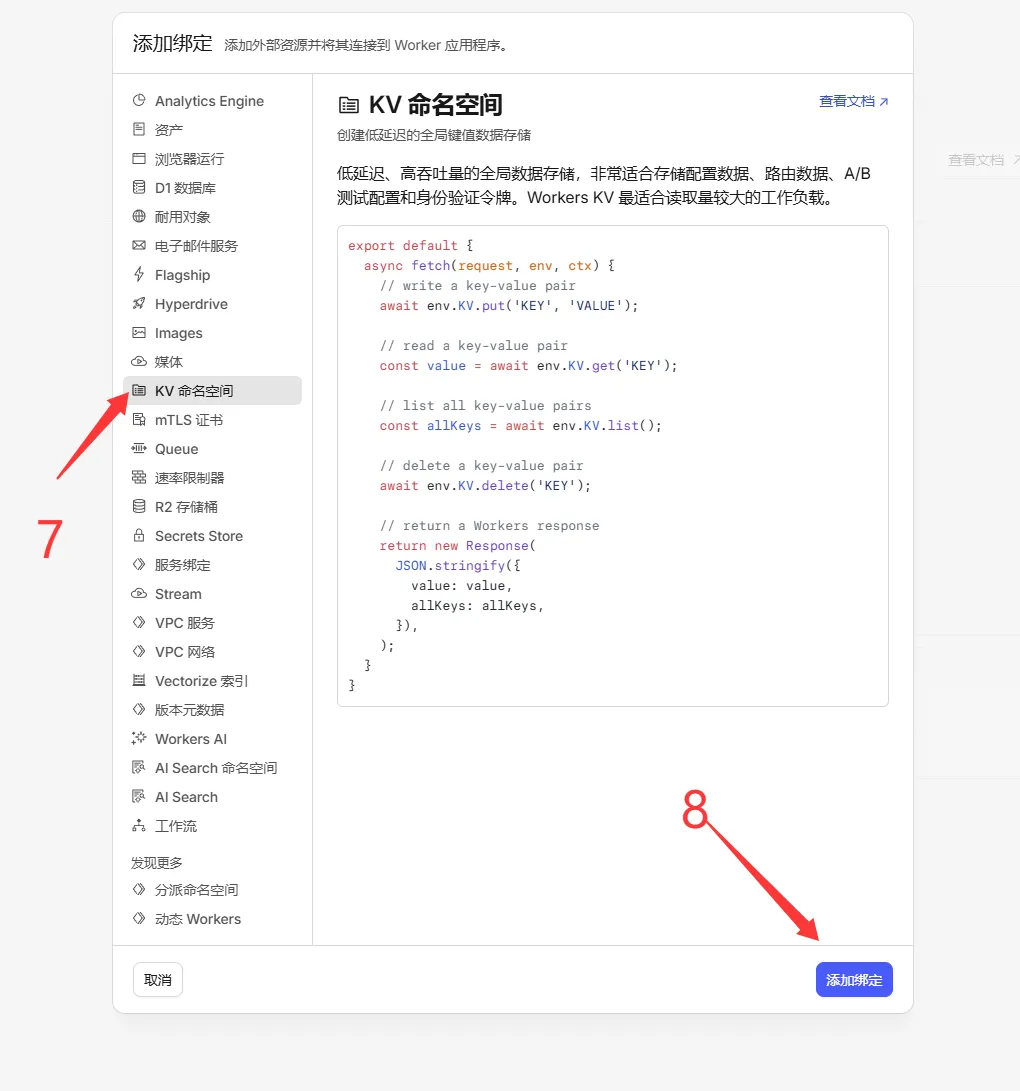Select KV 命名空间 in the sidebar

[x=212, y=390]
